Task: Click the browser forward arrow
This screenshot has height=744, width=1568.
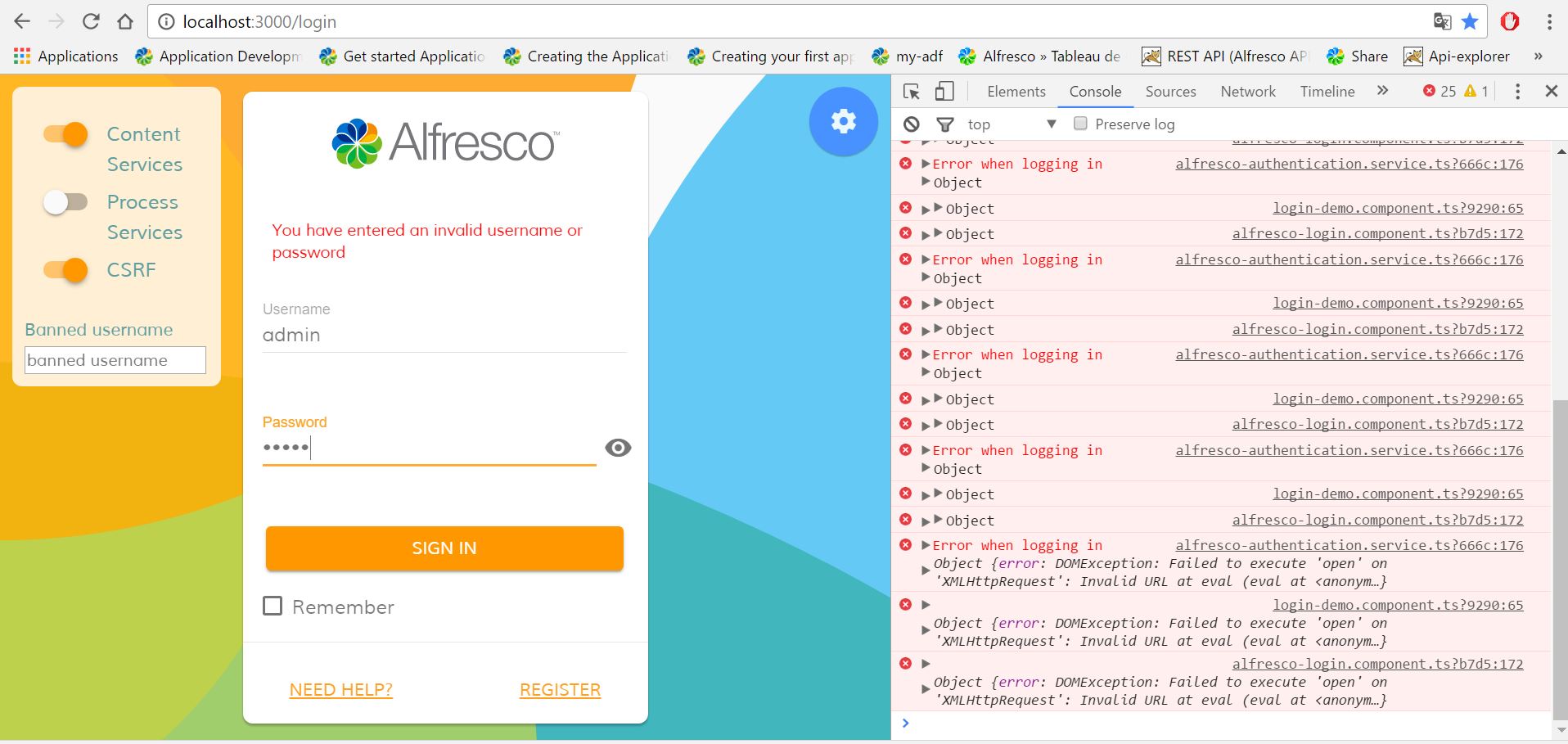Action: pos(56,22)
